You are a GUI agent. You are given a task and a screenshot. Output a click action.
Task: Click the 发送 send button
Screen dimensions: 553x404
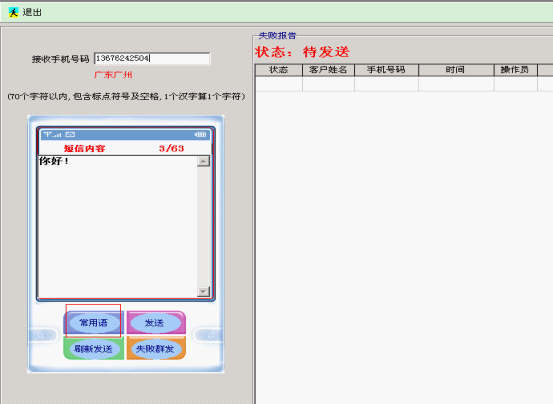pos(156,323)
